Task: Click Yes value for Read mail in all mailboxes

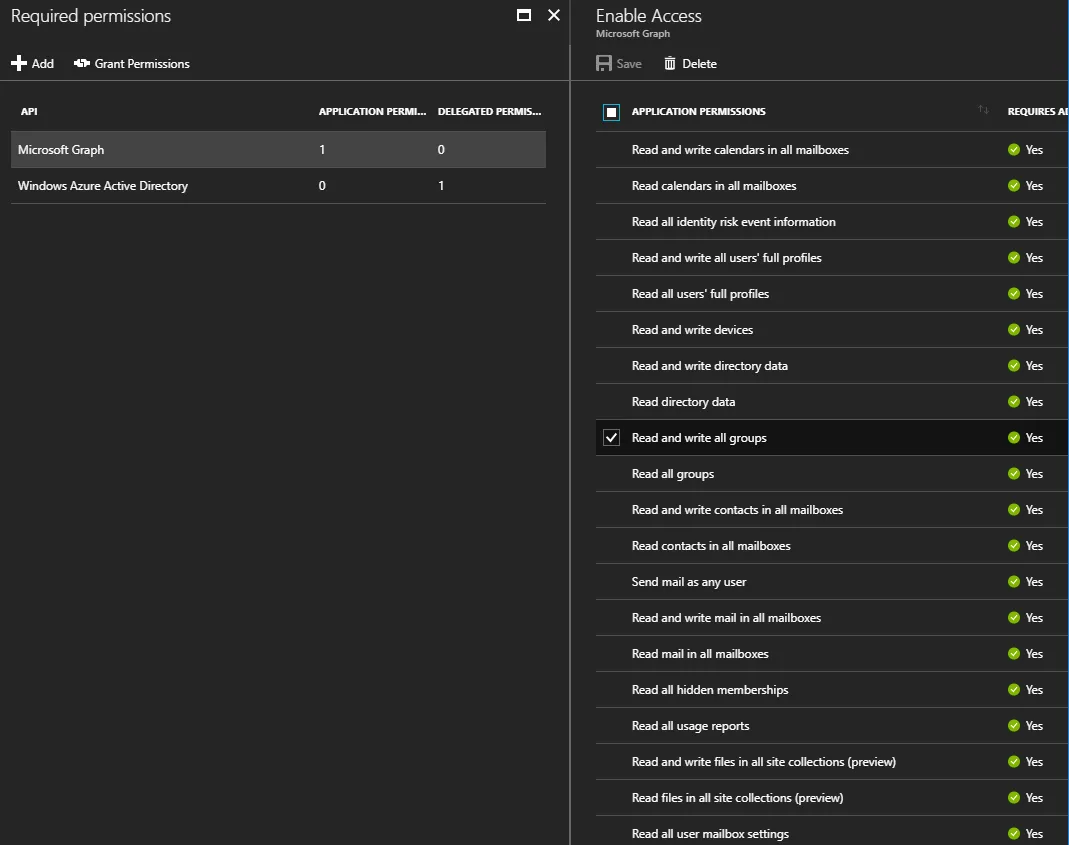Action: coord(1034,654)
